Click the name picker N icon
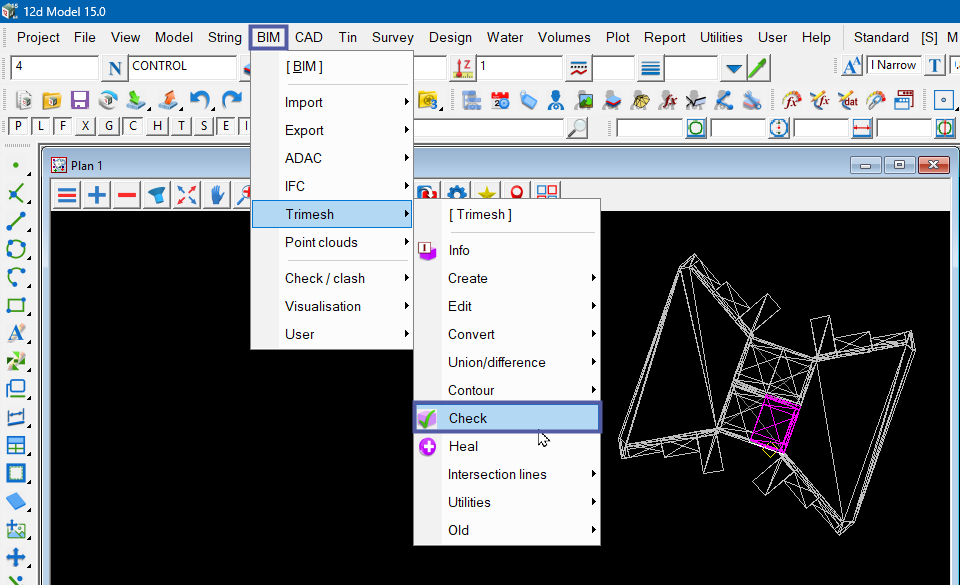960x585 pixels. [x=114, y=67]
